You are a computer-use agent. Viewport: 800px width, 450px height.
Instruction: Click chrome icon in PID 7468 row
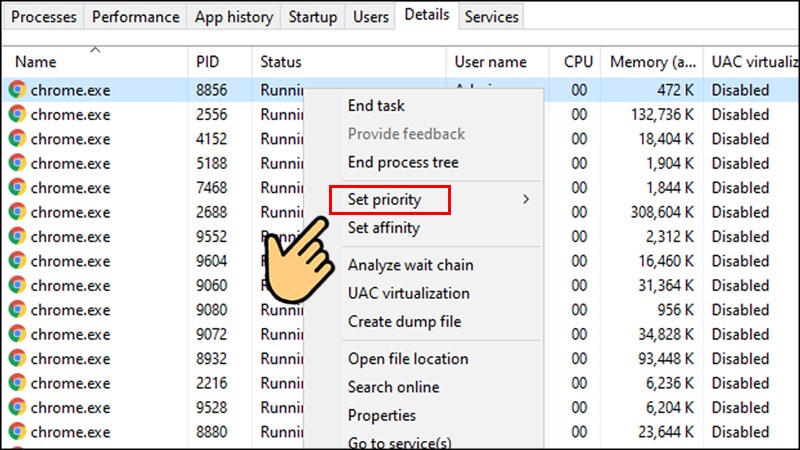(17, 188)
